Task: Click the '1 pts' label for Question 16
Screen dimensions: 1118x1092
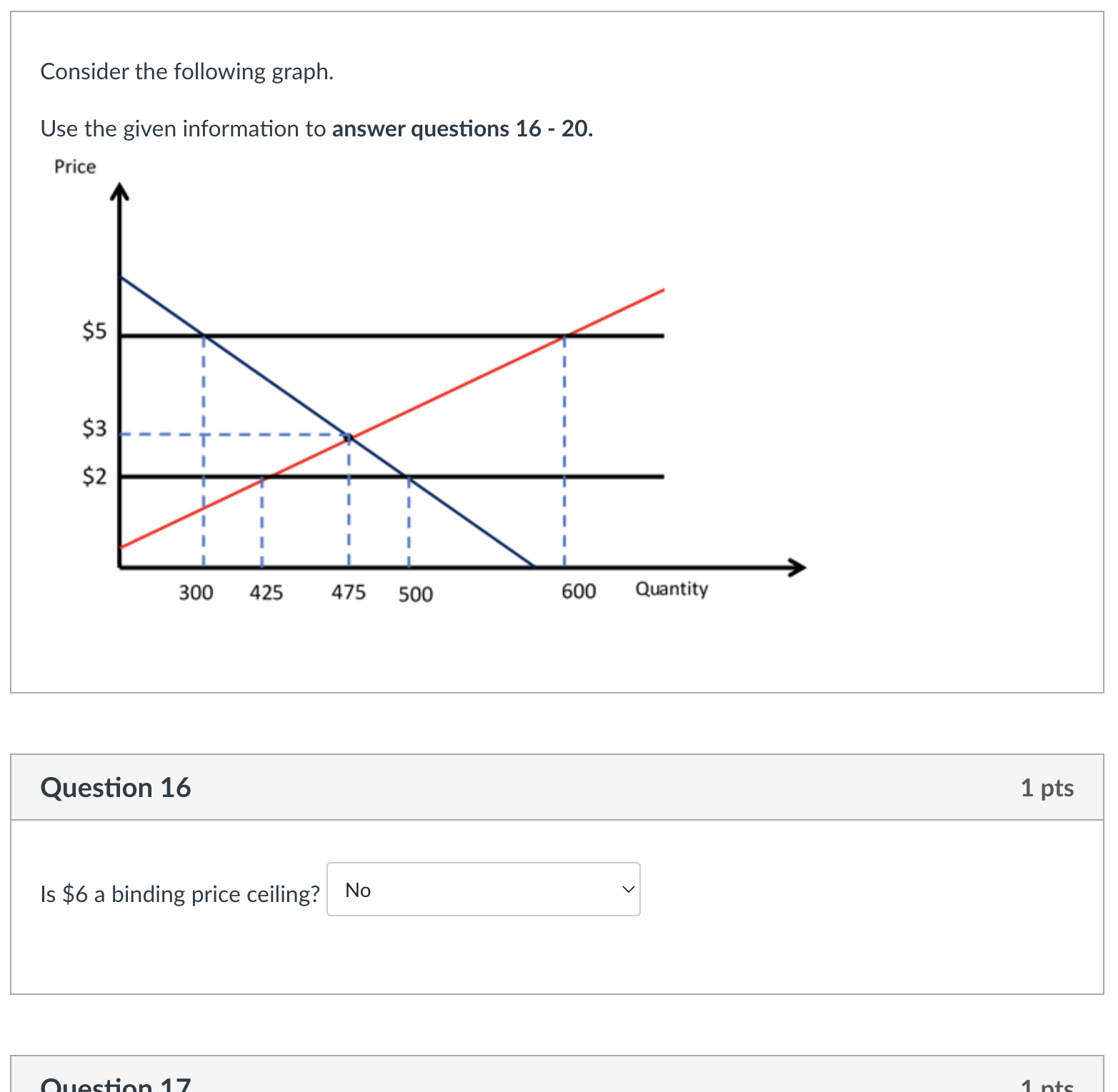Action: pyautogui.click(x=1047, y=786)
